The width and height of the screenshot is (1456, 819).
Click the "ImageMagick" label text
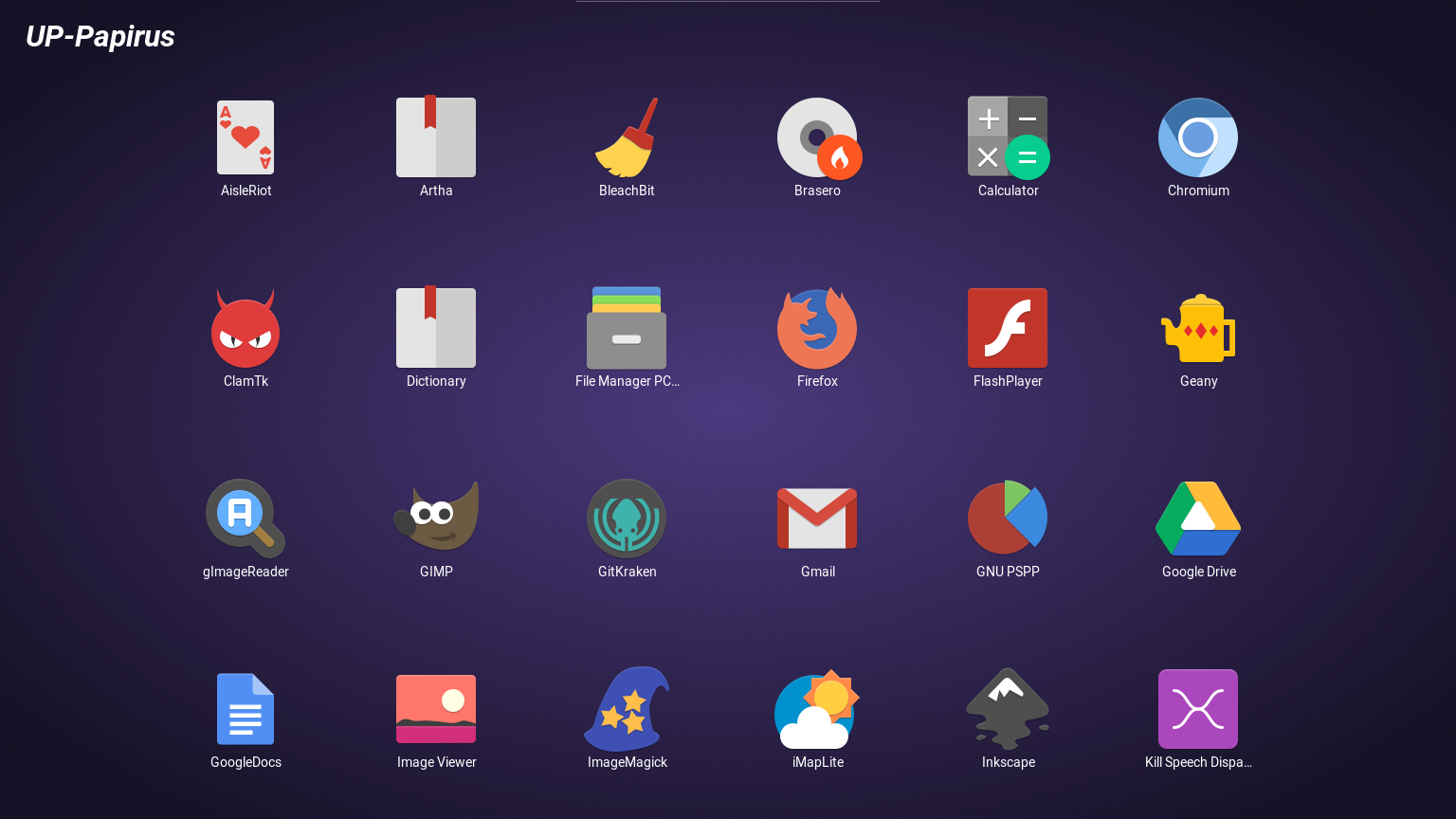(x=627, y=762)
